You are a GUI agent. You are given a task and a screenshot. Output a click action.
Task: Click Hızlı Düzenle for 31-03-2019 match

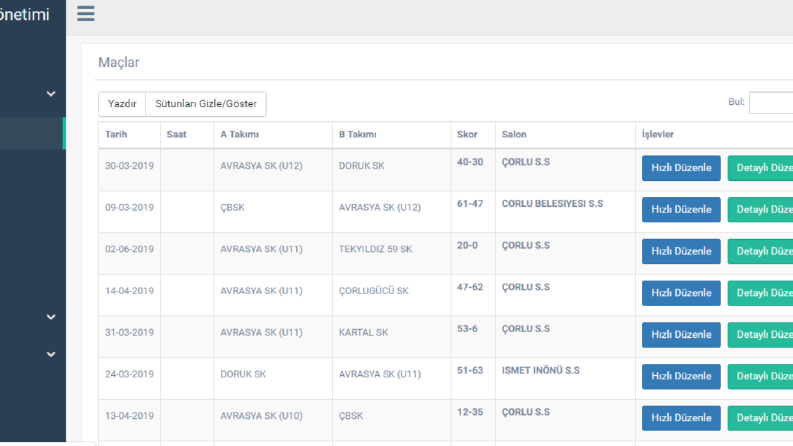681,335
